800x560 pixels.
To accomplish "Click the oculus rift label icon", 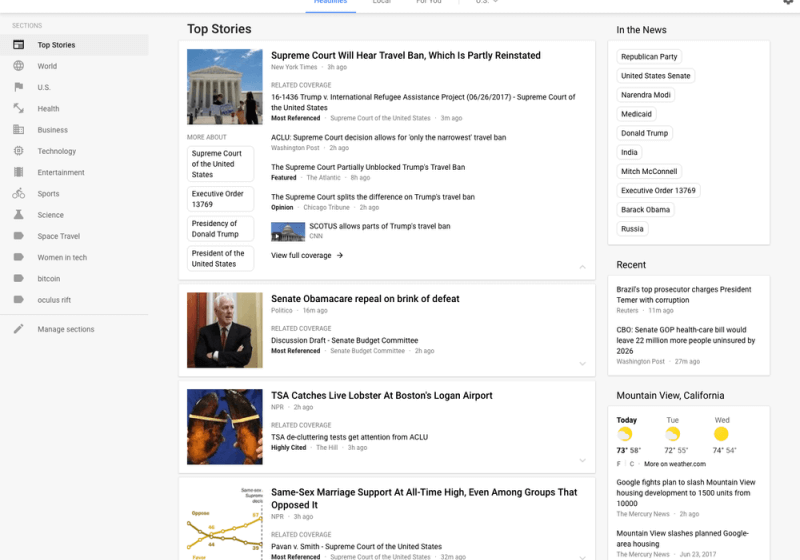I will (18, 299).
